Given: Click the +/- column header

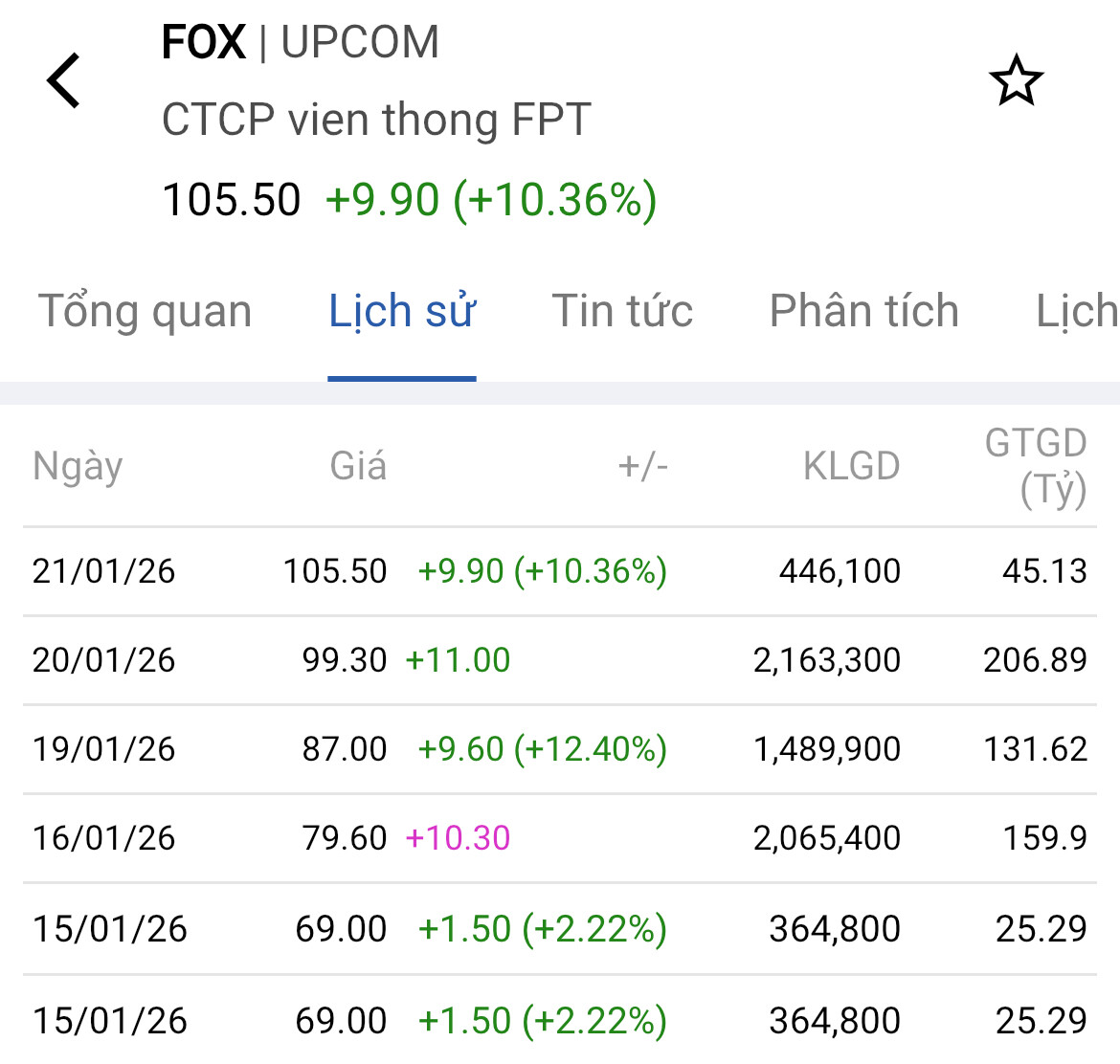Looking at the screenshot, I should (642, 466).
